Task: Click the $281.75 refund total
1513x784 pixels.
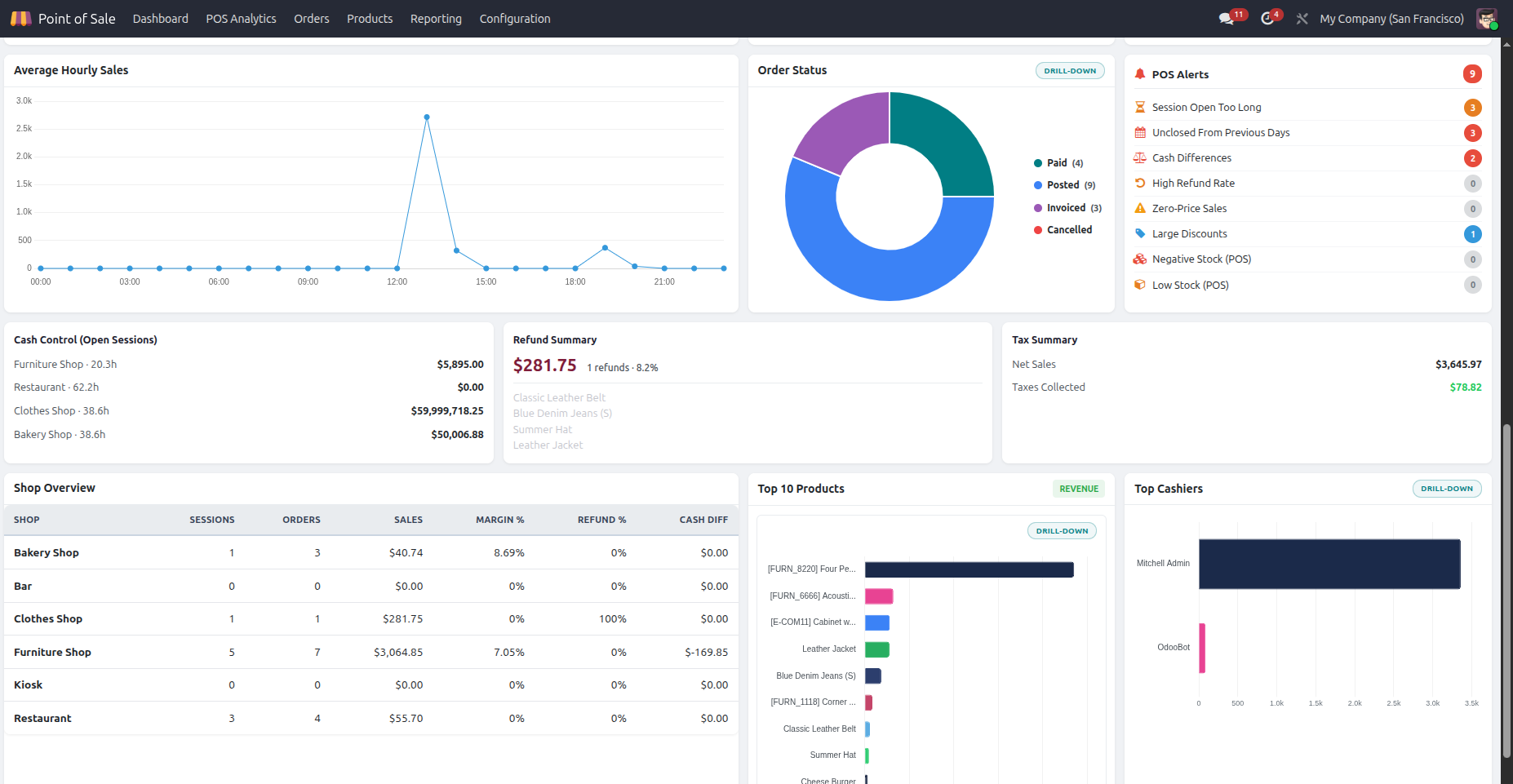Action: [544, 365]
